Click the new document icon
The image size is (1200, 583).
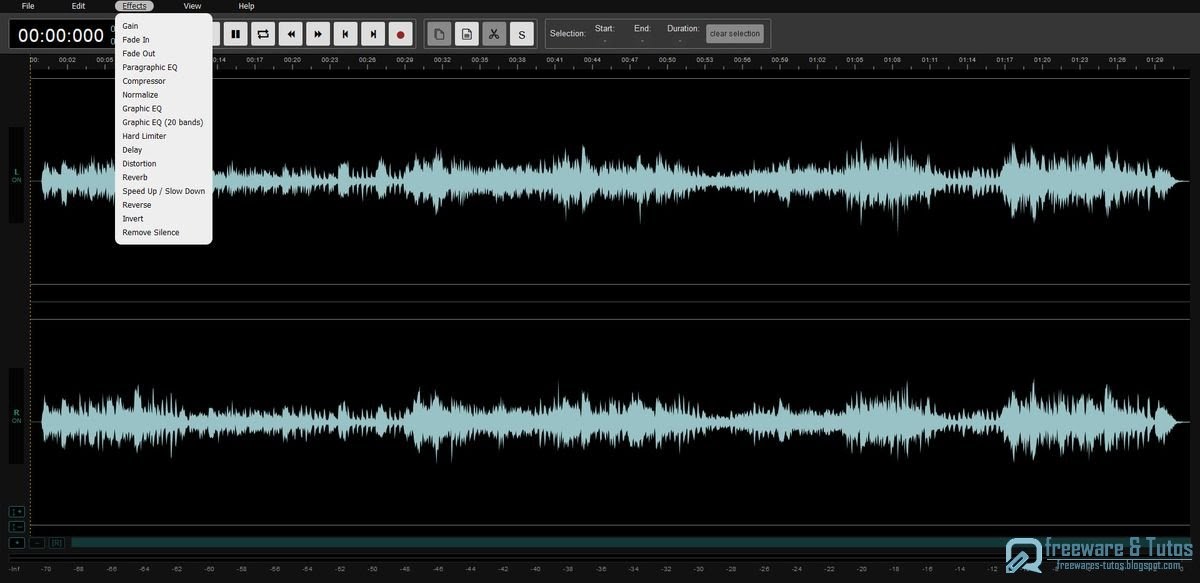[438, 33]
